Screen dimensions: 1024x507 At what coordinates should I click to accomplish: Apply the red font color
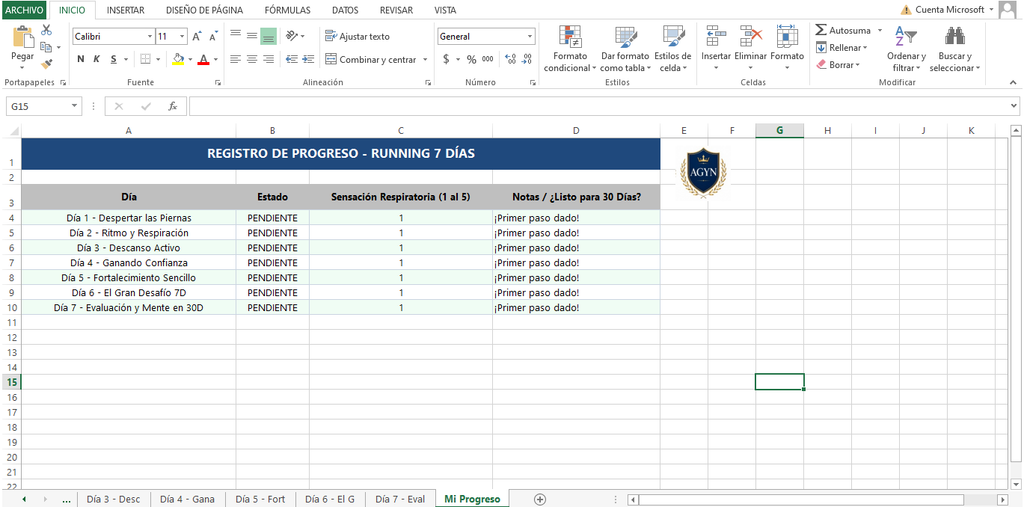point(203,59)
